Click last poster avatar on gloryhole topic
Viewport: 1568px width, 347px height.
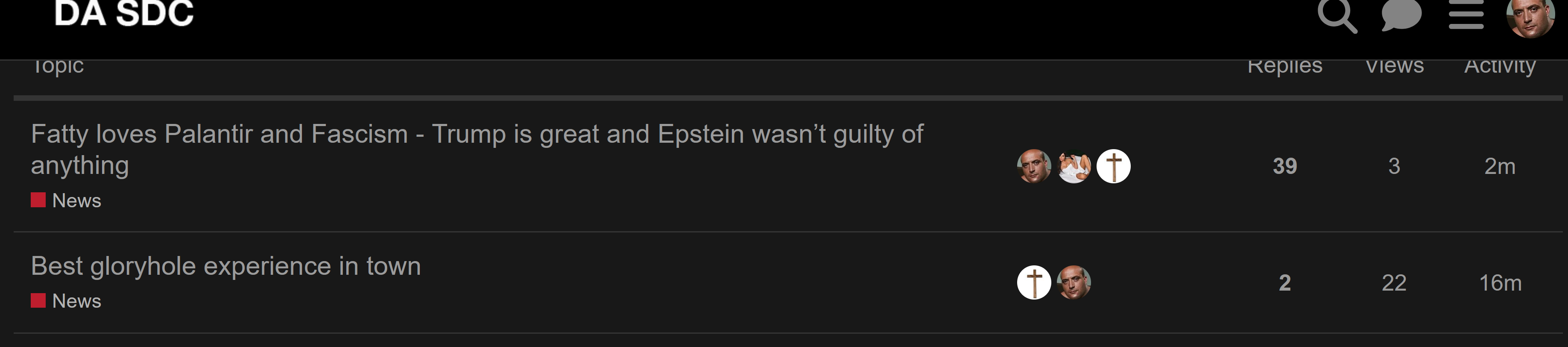point(1074,282)
